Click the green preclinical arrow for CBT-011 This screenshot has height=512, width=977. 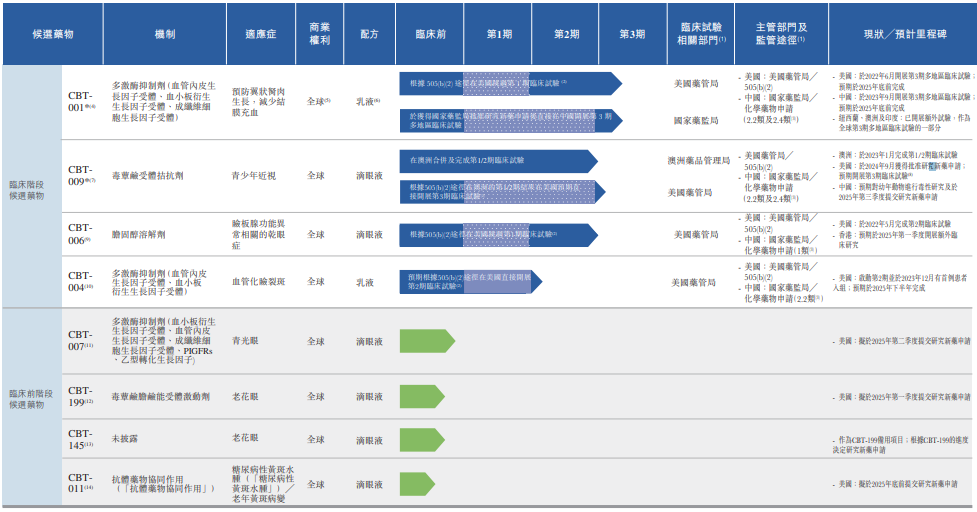(421, 484)
